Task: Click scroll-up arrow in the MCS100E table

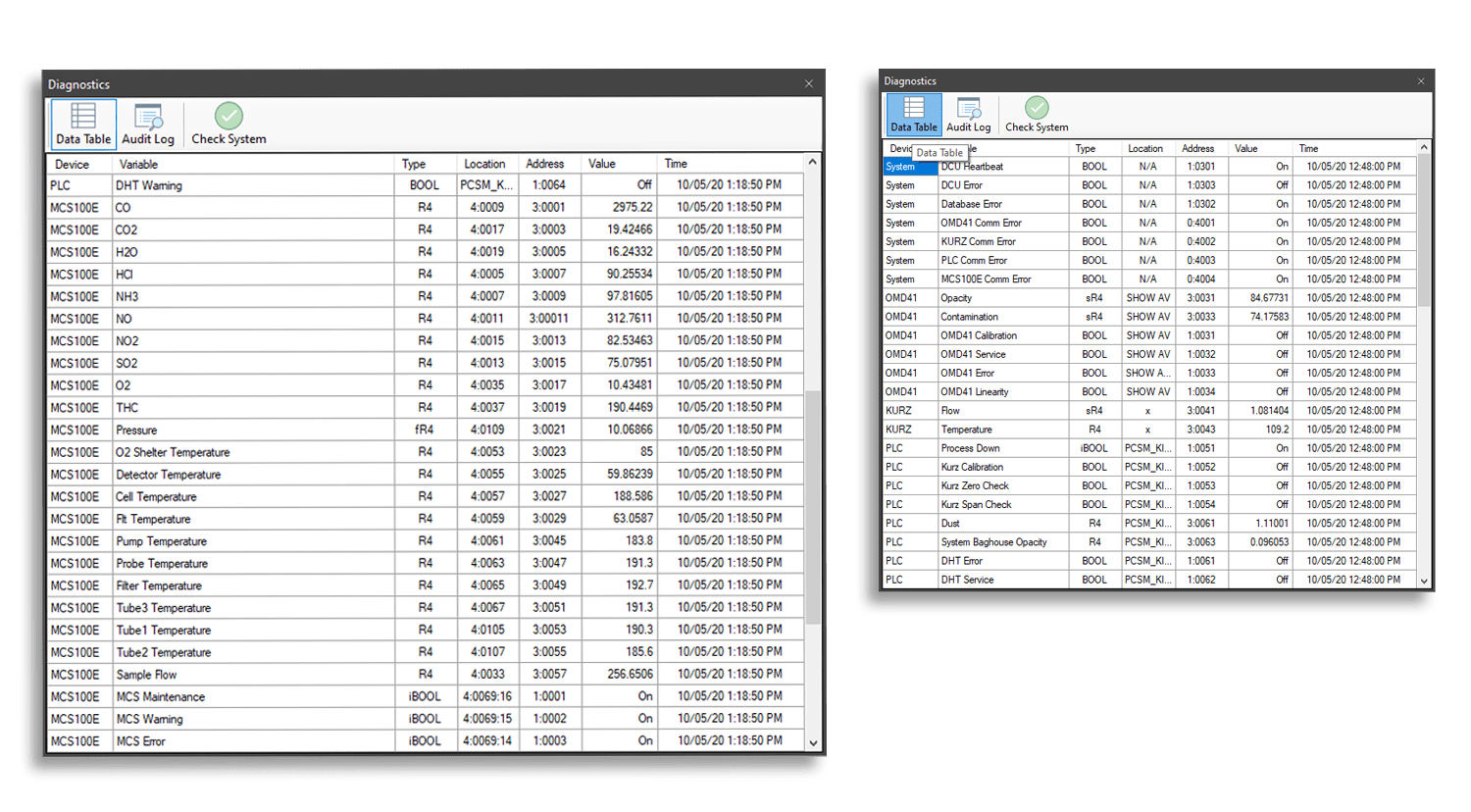Action: 813,162
